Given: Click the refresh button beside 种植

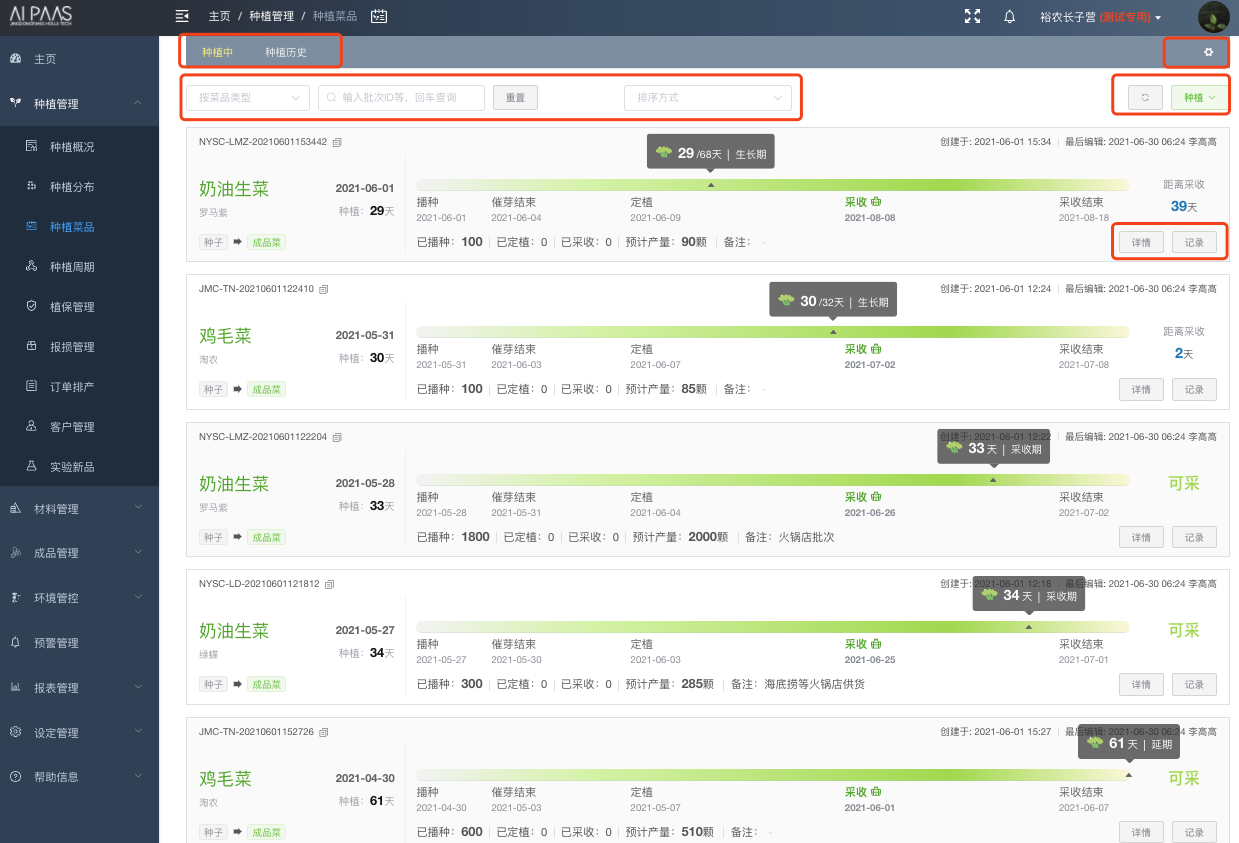Looking at the screenshot, I should [1145, 97].
